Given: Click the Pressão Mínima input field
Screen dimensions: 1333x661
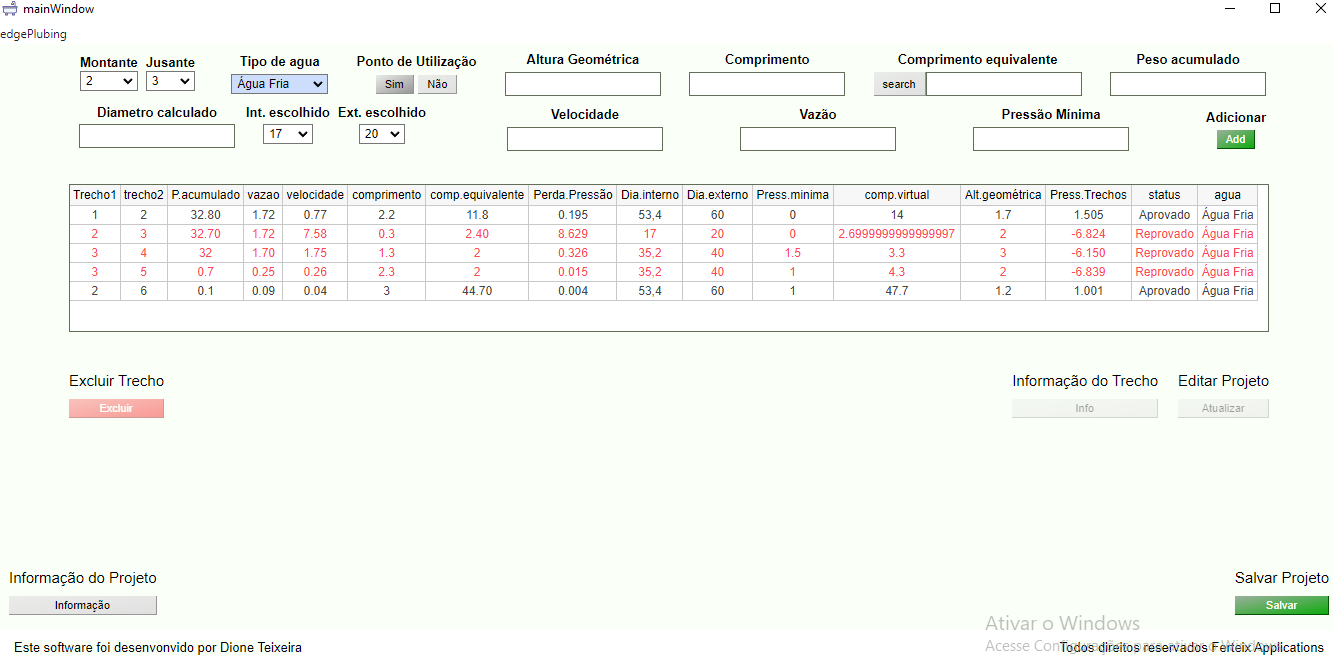Looking at the screenshot, I should (x=1050, y=139).
